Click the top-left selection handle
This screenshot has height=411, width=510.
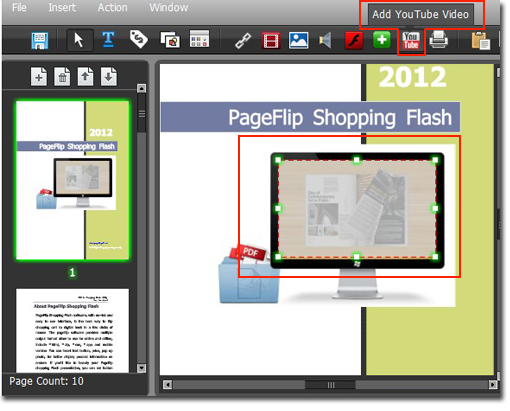[x=278, y=160]
